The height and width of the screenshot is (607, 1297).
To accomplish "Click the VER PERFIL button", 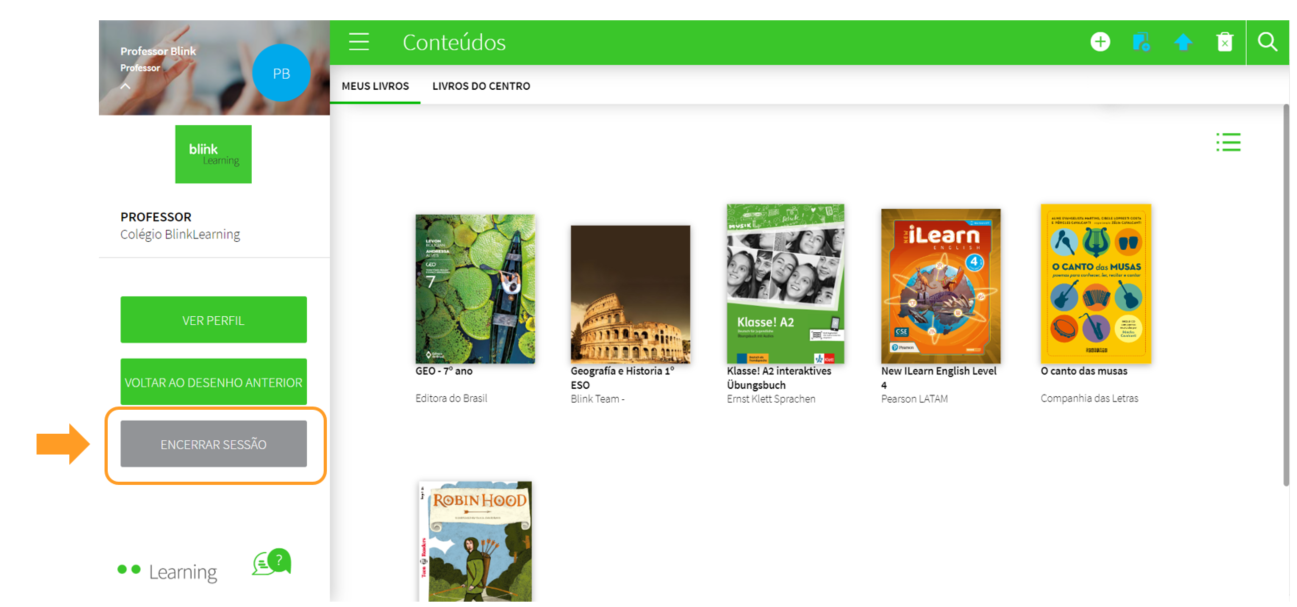I will [213, 320].
